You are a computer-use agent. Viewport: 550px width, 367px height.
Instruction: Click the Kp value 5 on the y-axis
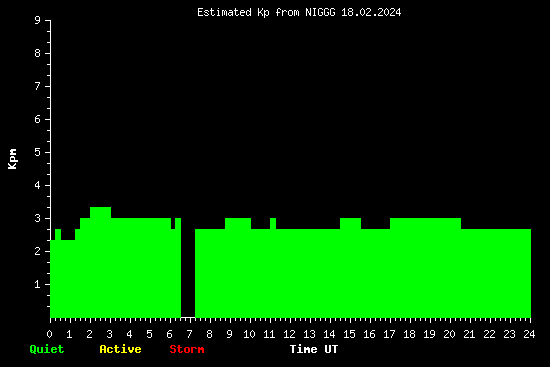[37, 152]
